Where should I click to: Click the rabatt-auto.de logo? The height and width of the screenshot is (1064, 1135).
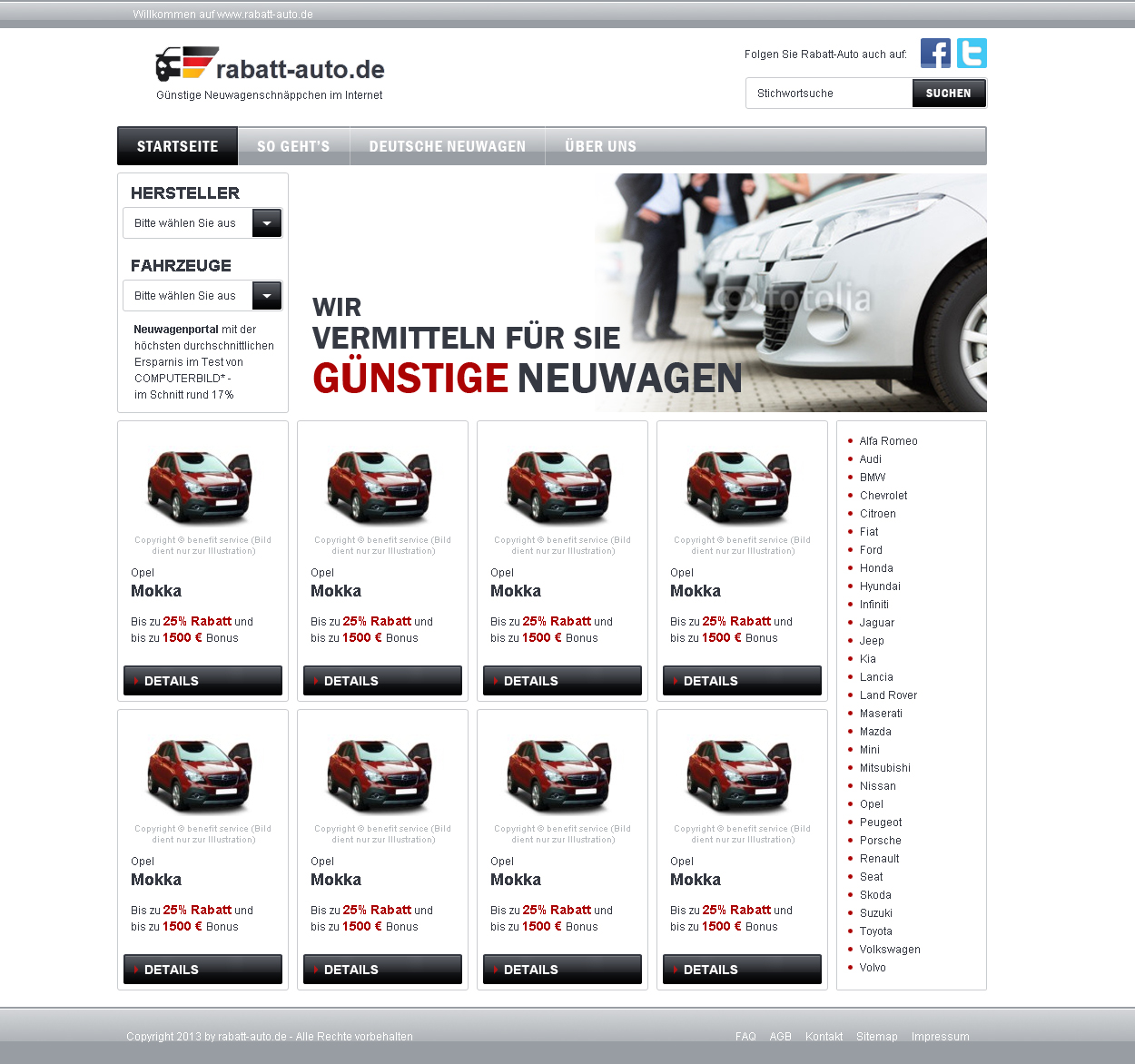(x=270, y=65)
